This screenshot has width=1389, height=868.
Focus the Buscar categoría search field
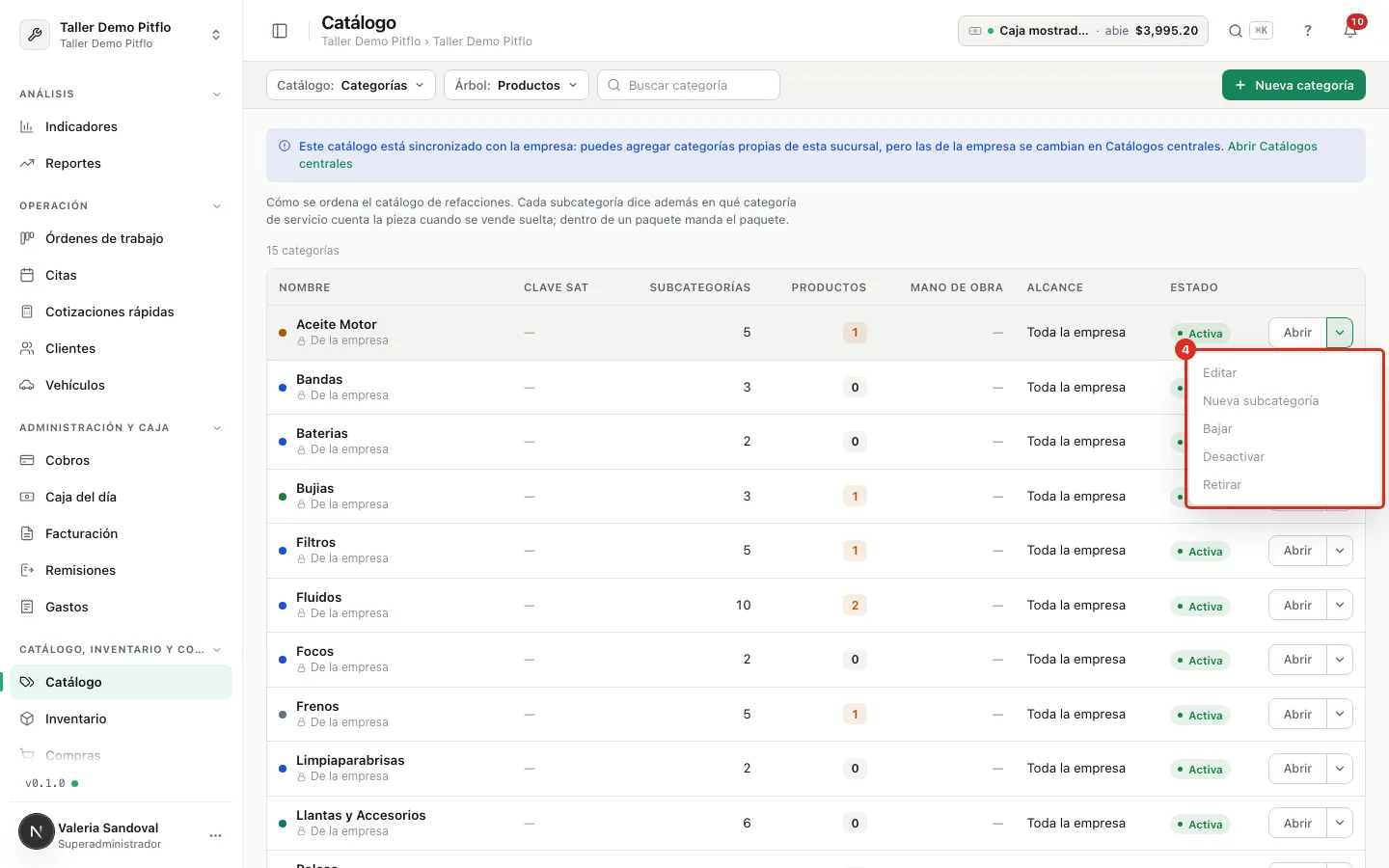coord(689,85)
